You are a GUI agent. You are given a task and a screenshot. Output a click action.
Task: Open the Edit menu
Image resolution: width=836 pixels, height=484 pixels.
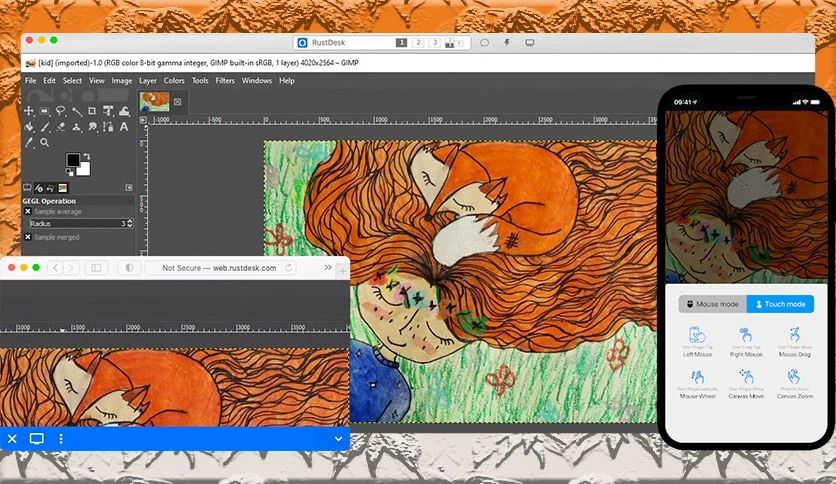coord(49,80)
